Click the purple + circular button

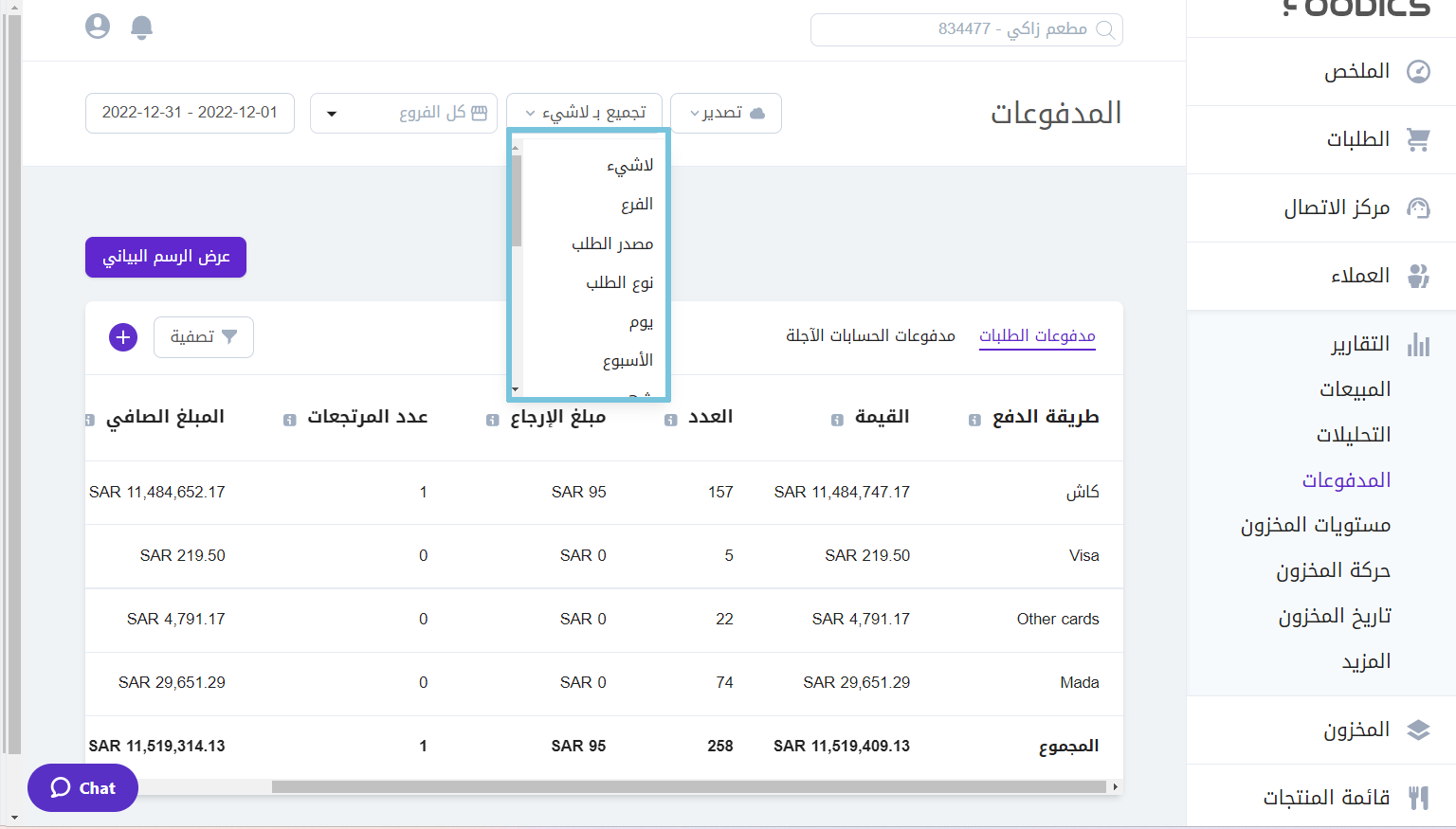click(122, 336)
